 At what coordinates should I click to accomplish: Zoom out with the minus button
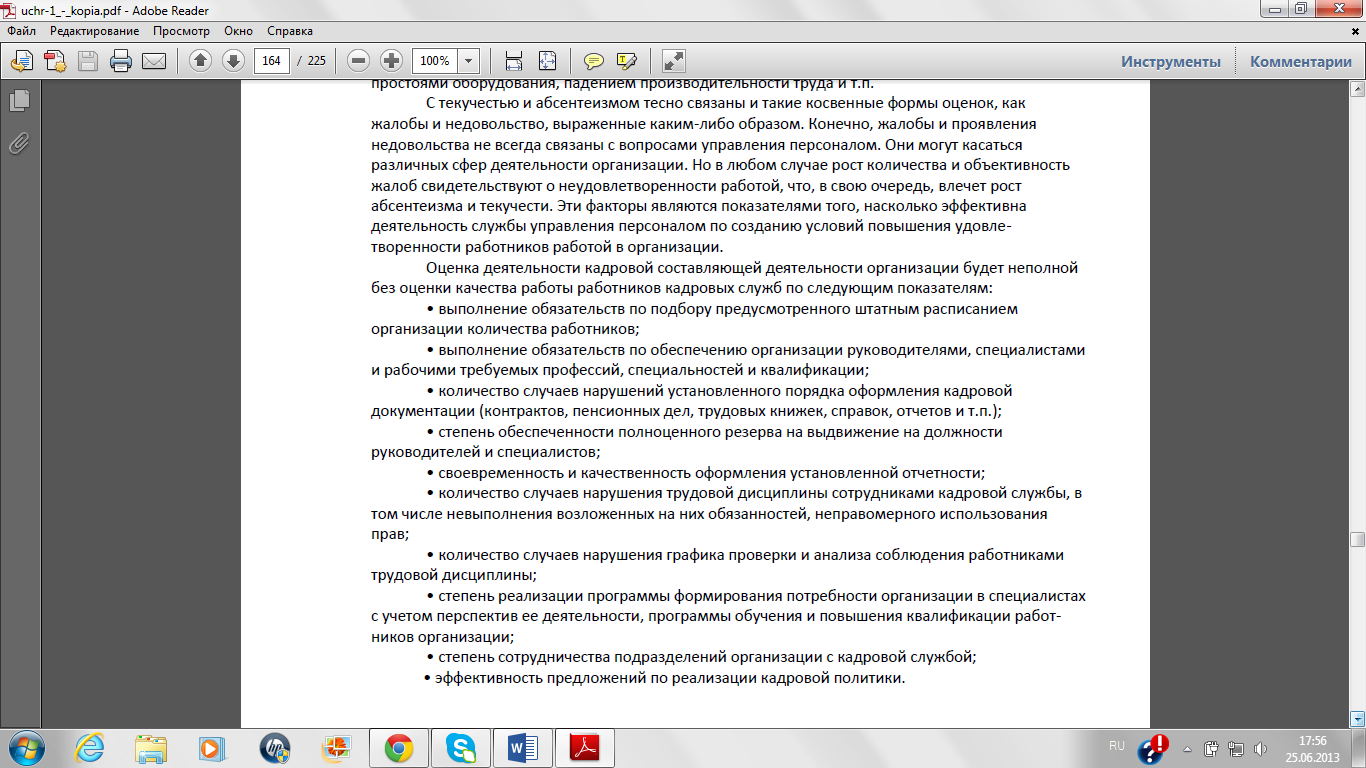tap(358, 61)
